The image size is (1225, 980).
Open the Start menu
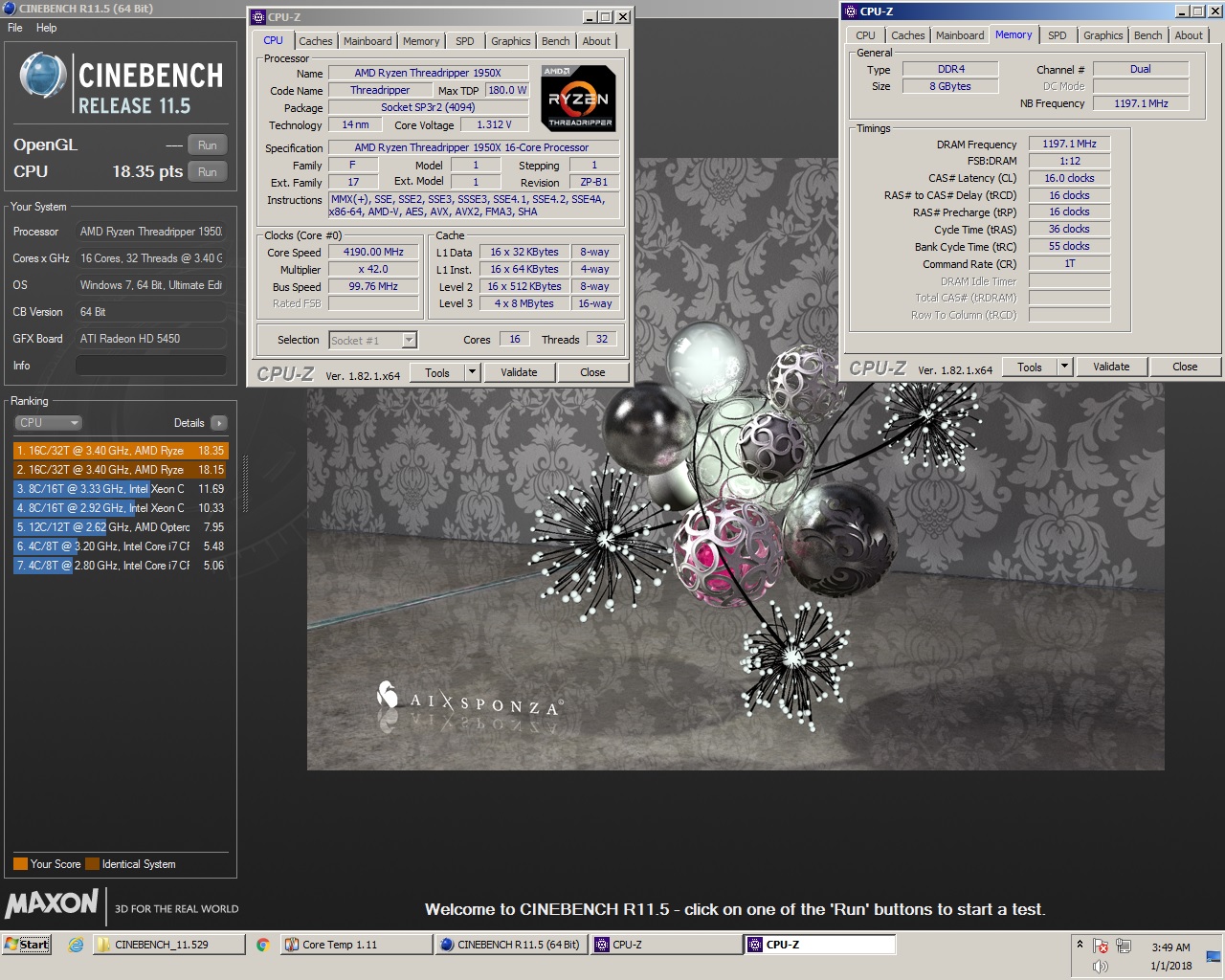[x=26, y=945]
